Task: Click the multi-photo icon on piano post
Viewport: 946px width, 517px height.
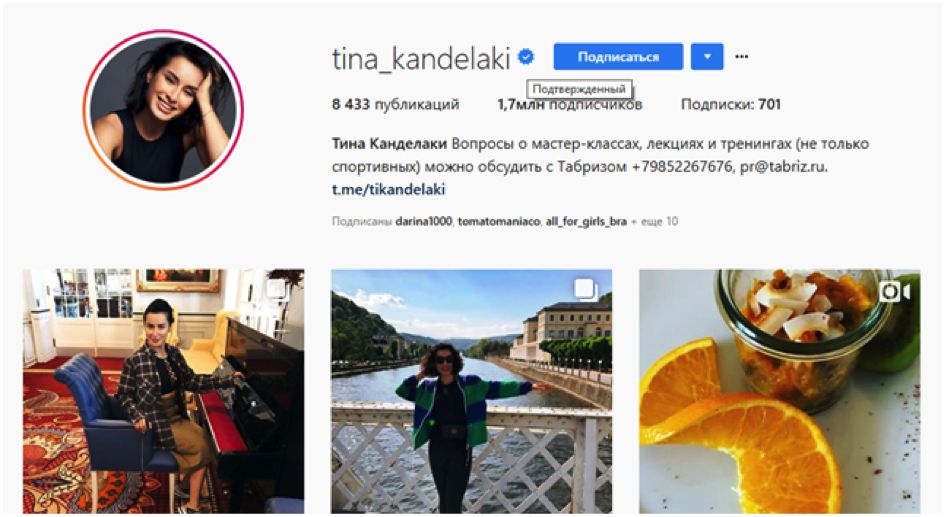Action: (x=277, y=289)
